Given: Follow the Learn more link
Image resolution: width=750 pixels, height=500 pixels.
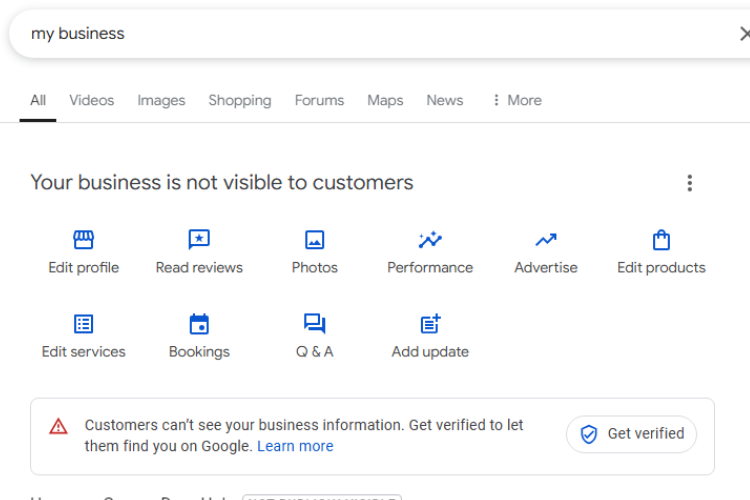Looking at the screenshot, I should 295,446.
